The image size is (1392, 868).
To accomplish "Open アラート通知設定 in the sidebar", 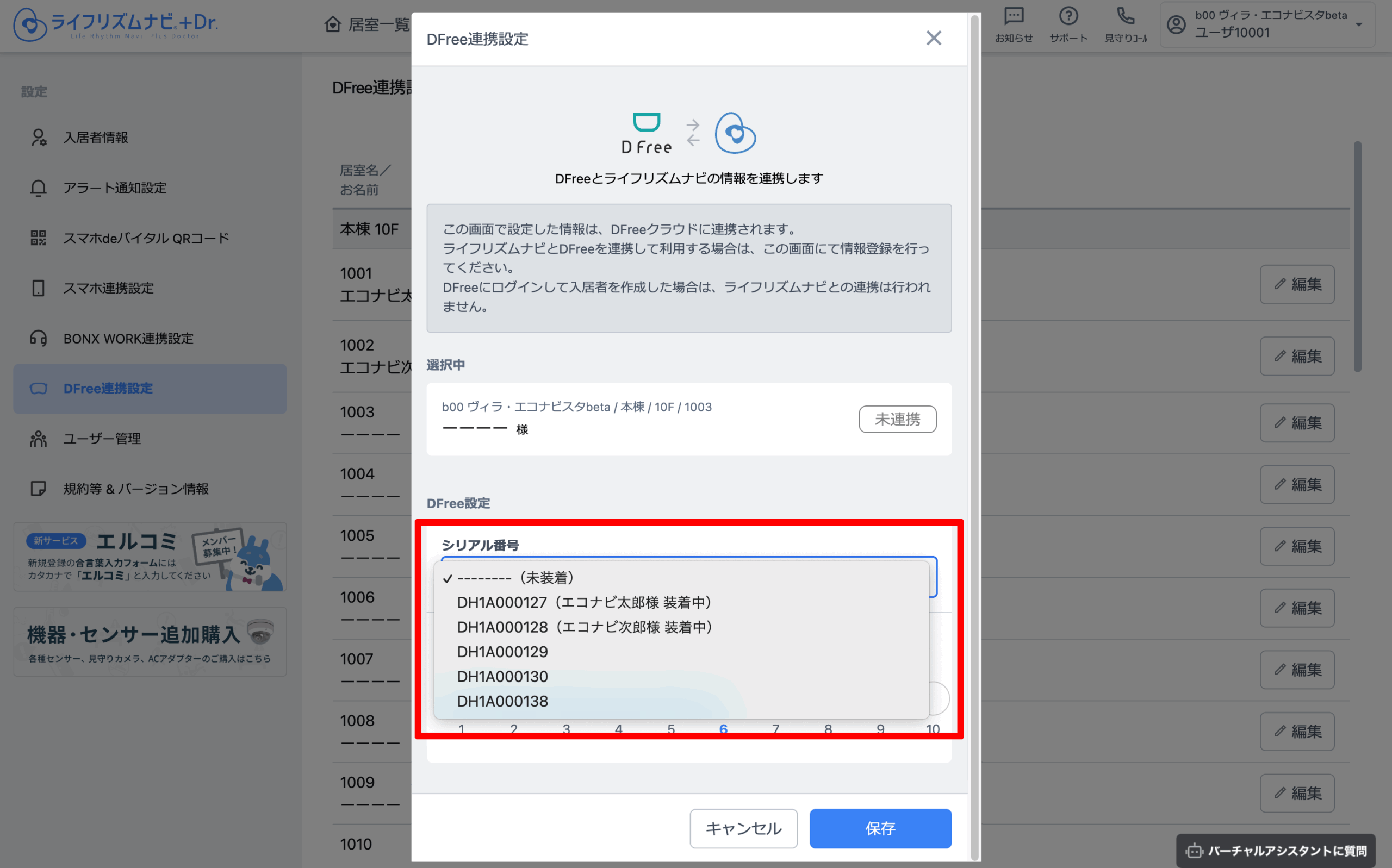I will pyautogui.click(x=150, y=188).
